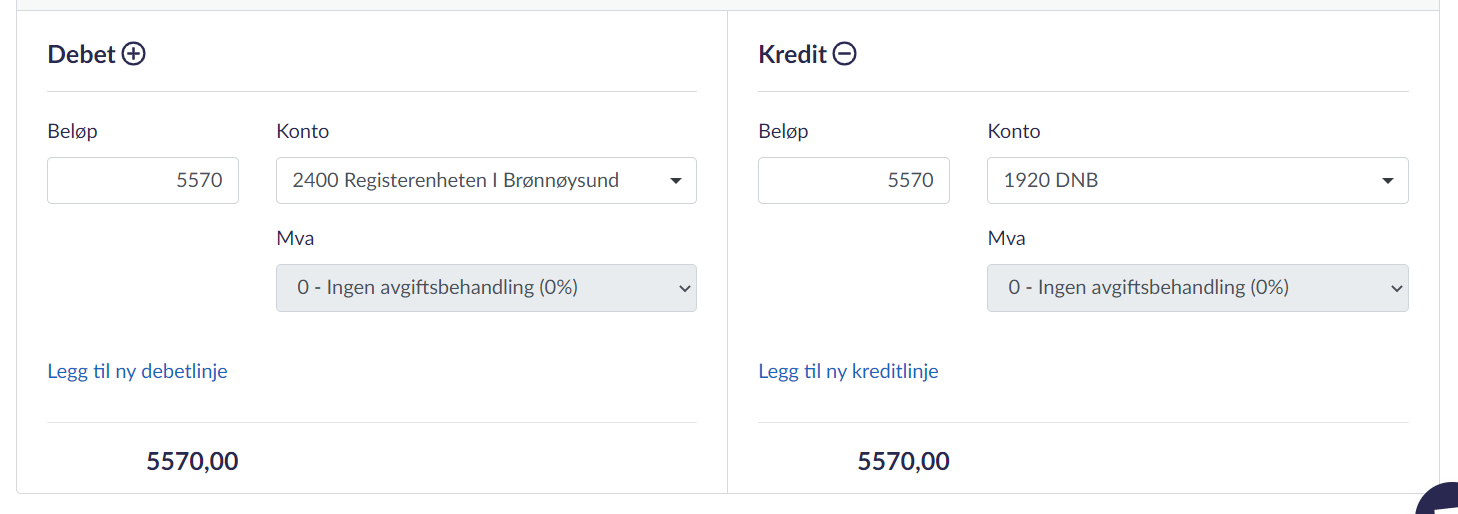Click the plus icon beside Debet heading
The image size is (1458, 514).
click(x=134, y=54)
